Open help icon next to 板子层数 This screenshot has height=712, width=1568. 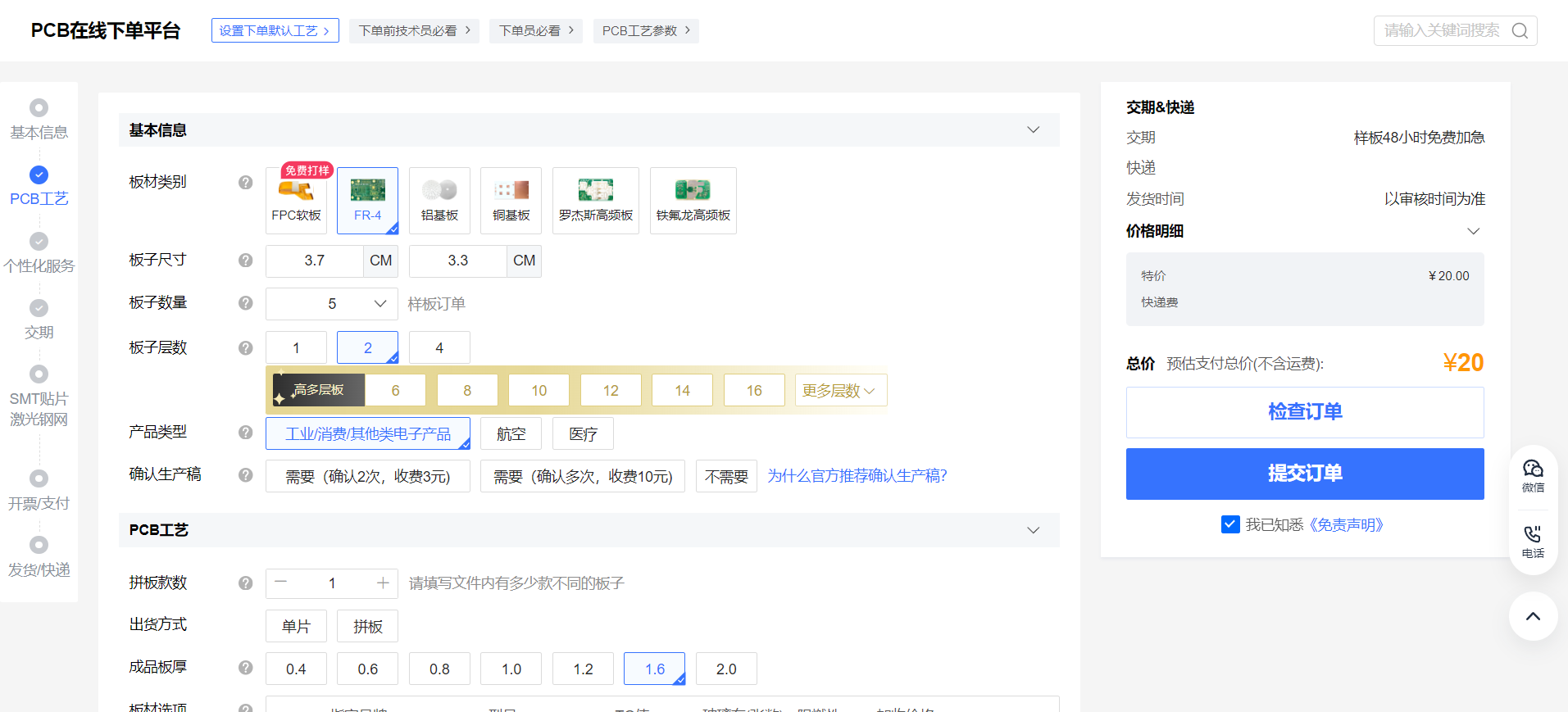coord(245,347)
